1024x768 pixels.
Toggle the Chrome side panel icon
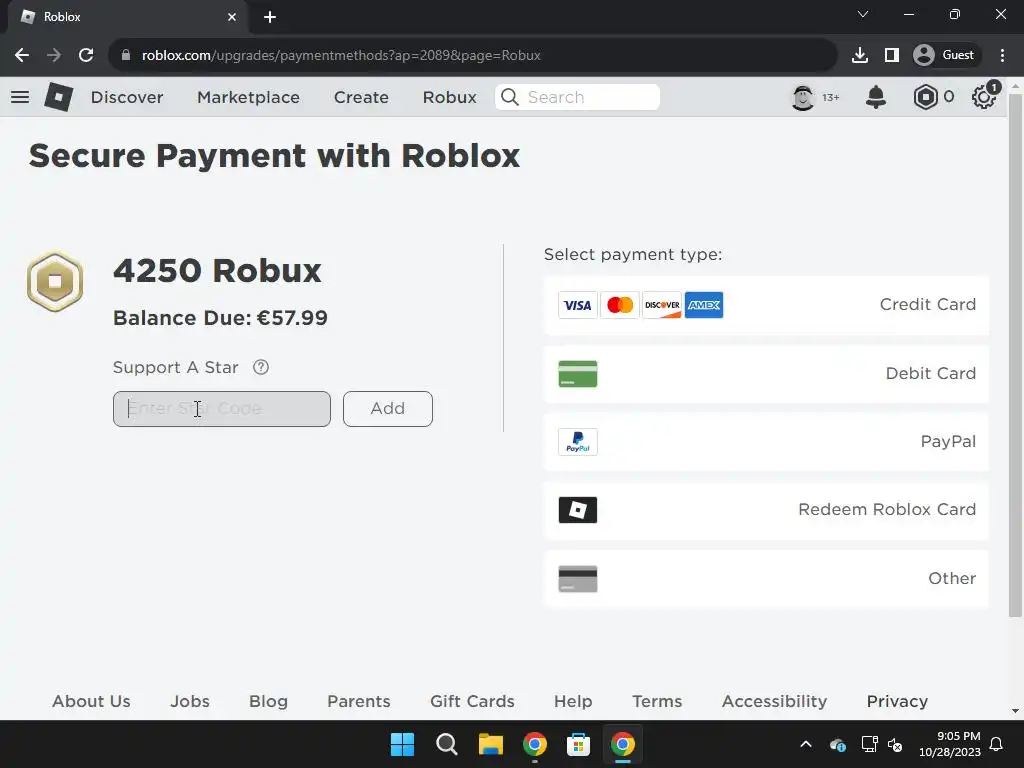tap(891, 56)
